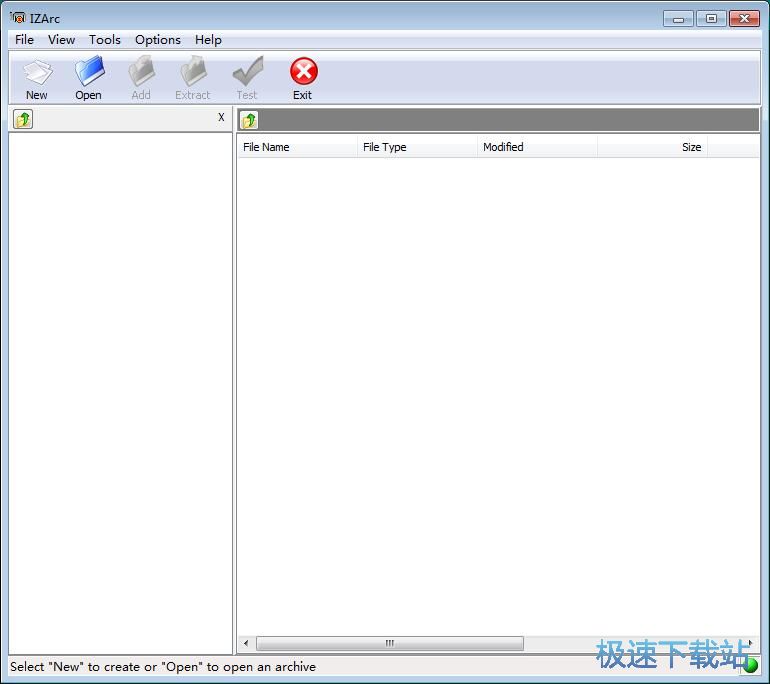Image resolution: width=770 pixels, height=684 pixels.
Task: Click the horizontal scrollbar thumb
Action: [x=389, y=643]
